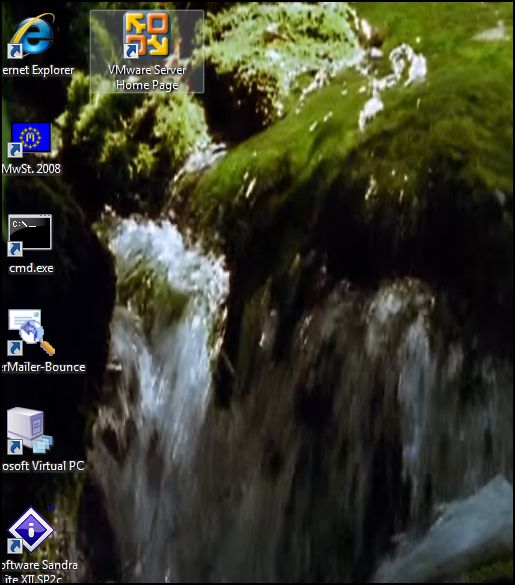Click the Sandra Lite XII.SP2c label
This screenshot has height=585, width=515.
tap(40, 572)
